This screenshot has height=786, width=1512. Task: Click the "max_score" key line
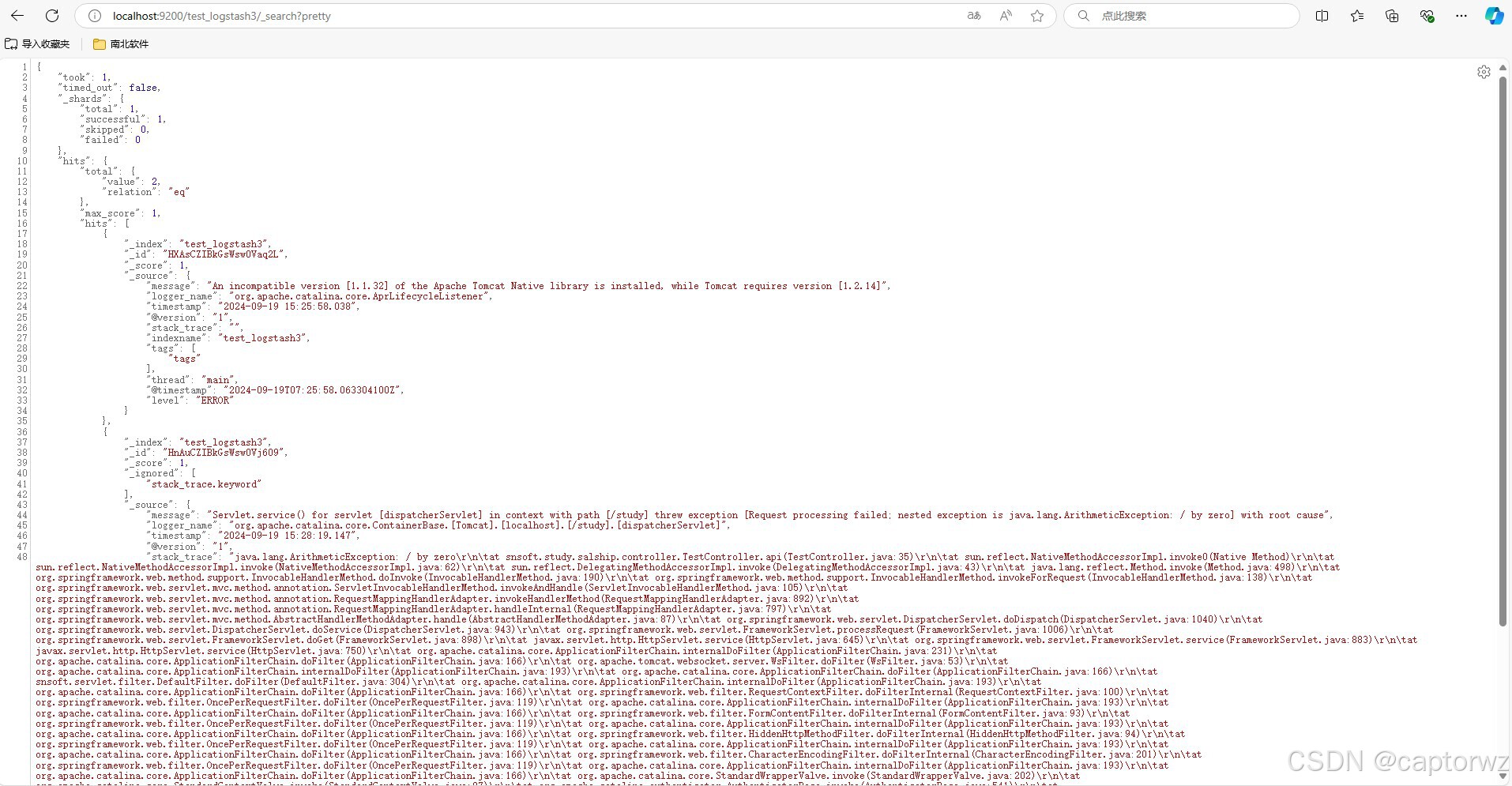120,213
